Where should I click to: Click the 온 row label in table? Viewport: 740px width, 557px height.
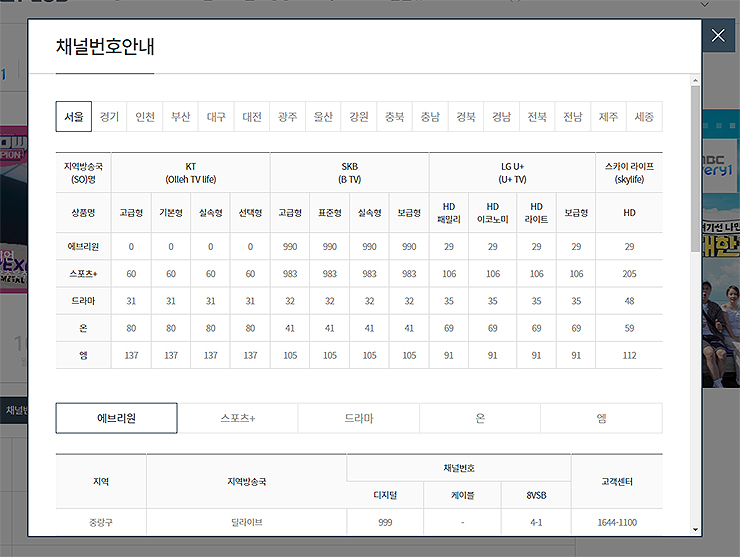tap(84, 328)
